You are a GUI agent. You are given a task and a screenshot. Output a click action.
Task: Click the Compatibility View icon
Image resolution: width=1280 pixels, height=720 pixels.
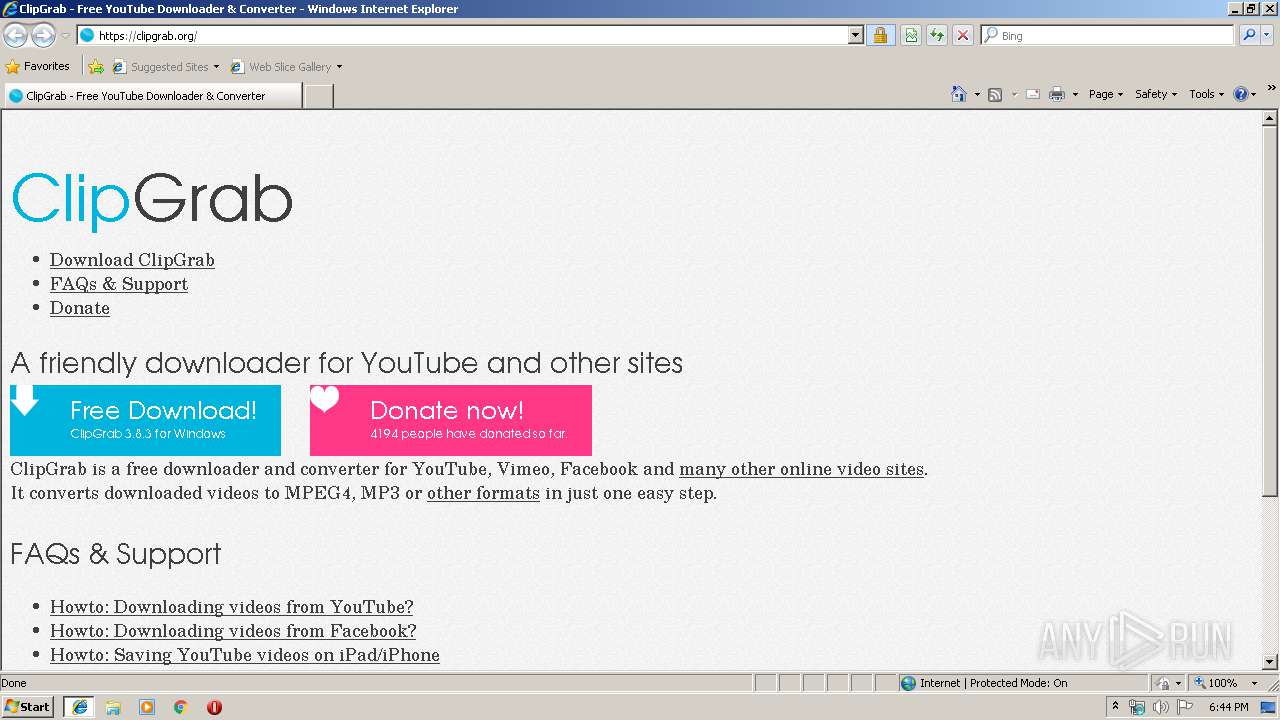(x=911, y=35)
